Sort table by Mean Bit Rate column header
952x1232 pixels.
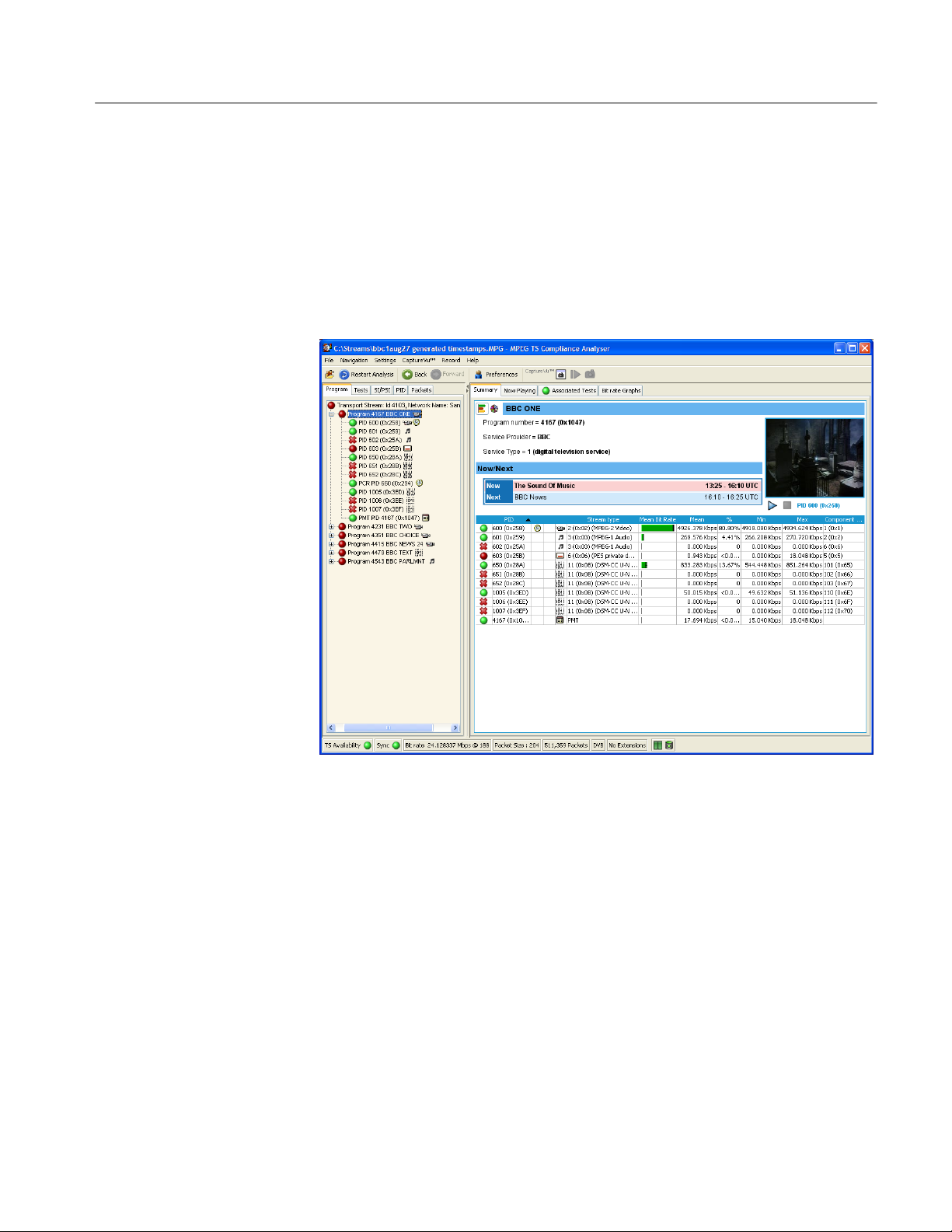coord(657,519)
